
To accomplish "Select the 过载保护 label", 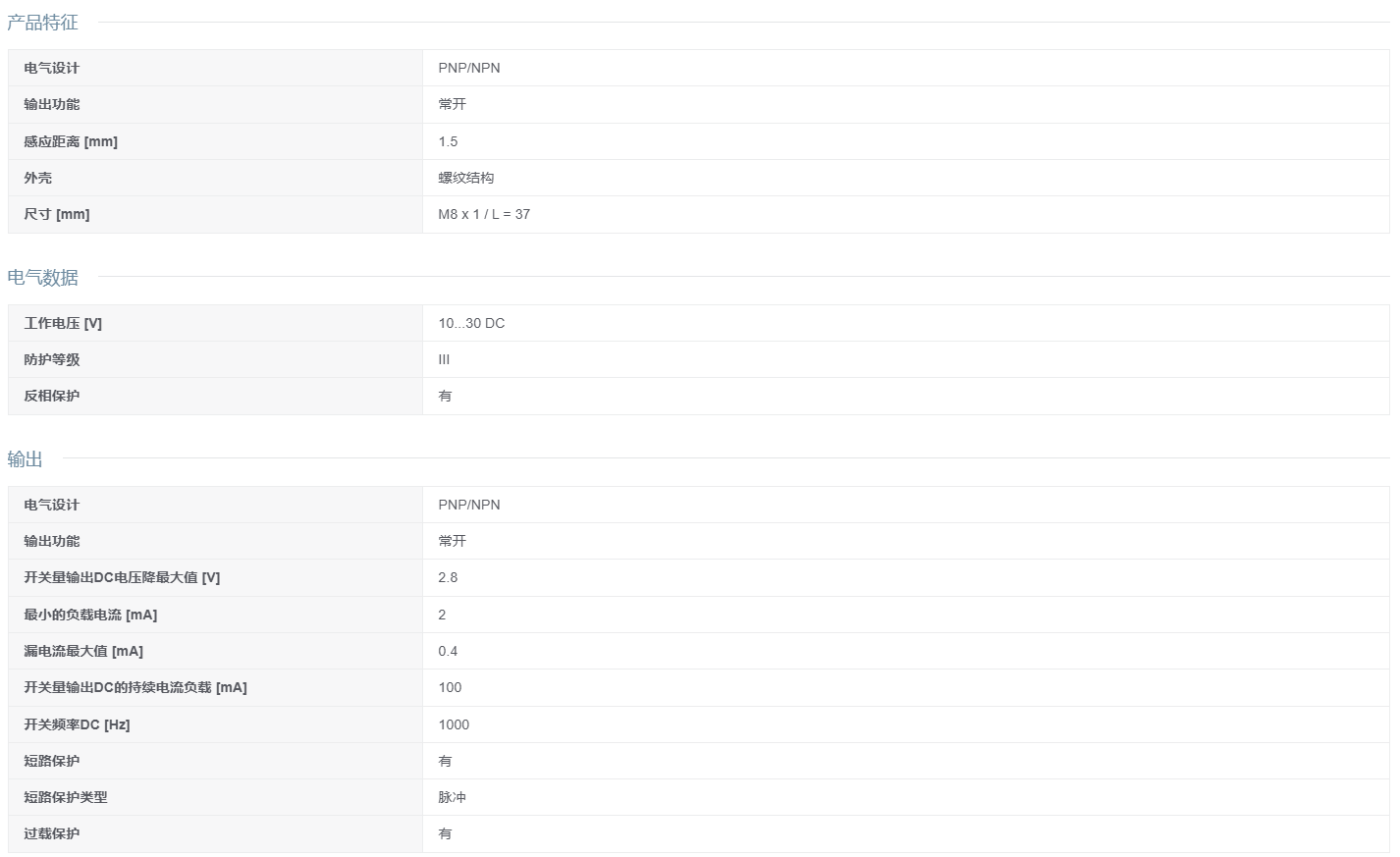I will point(52,833).
